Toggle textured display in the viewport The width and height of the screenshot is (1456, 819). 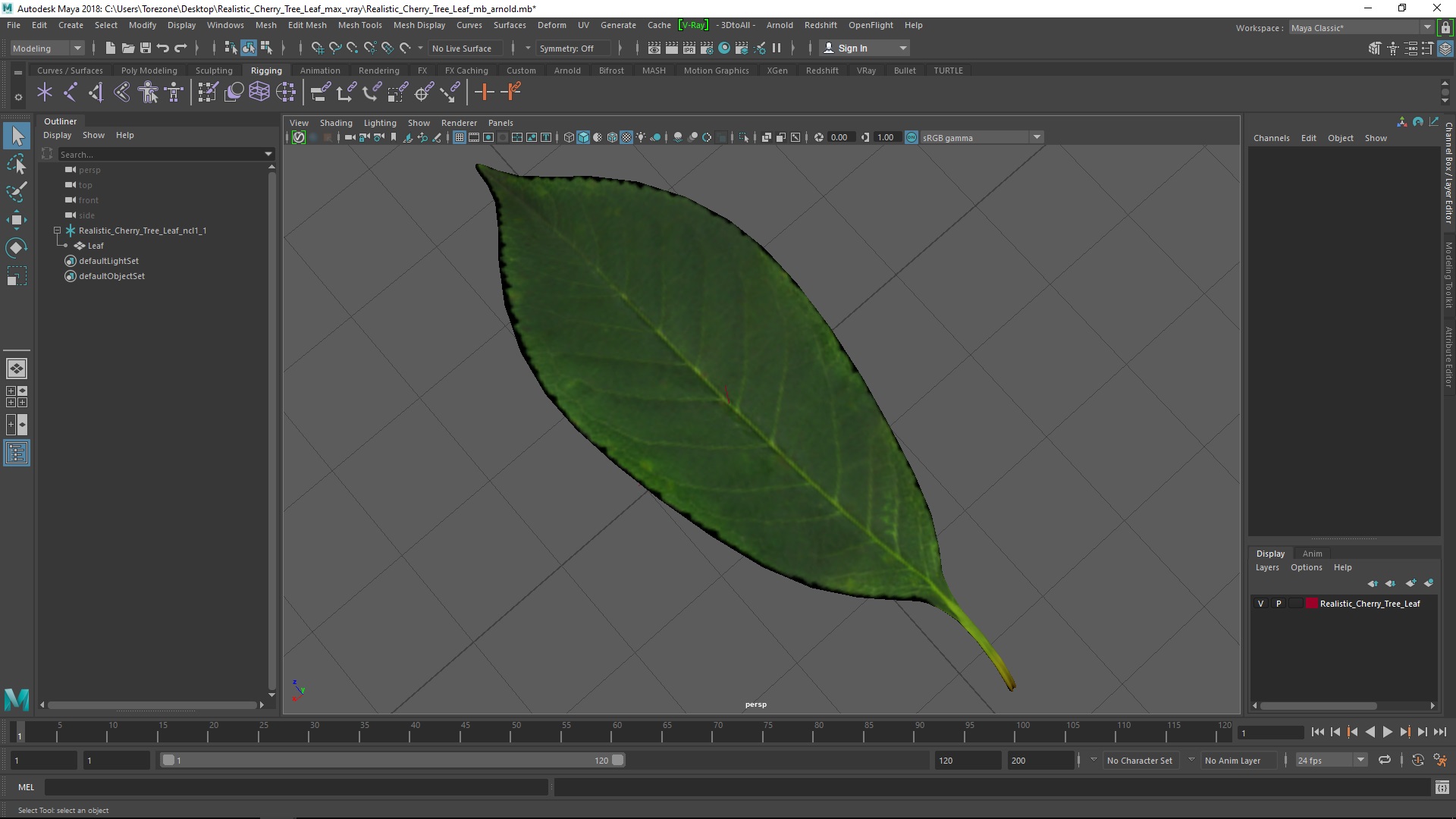(626, 137)
